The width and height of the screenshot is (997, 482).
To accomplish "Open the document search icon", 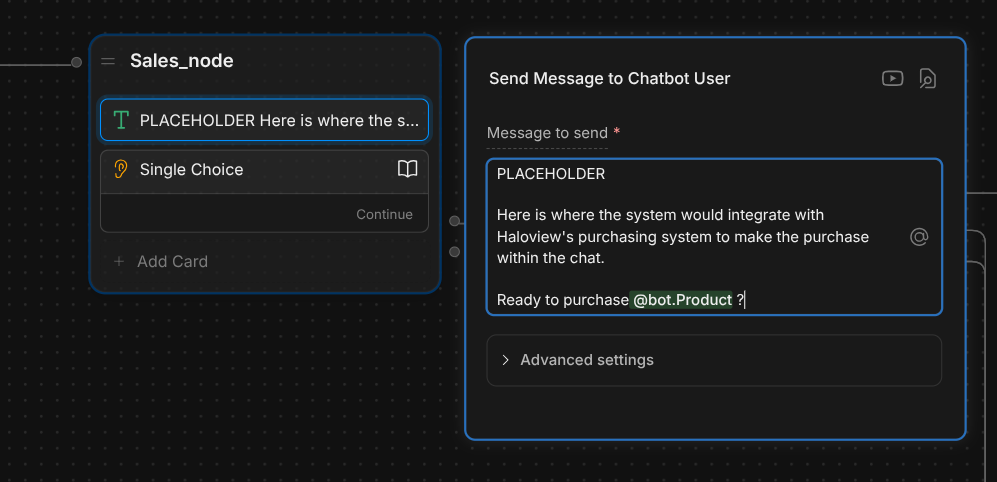I will (x=927, y=79).
